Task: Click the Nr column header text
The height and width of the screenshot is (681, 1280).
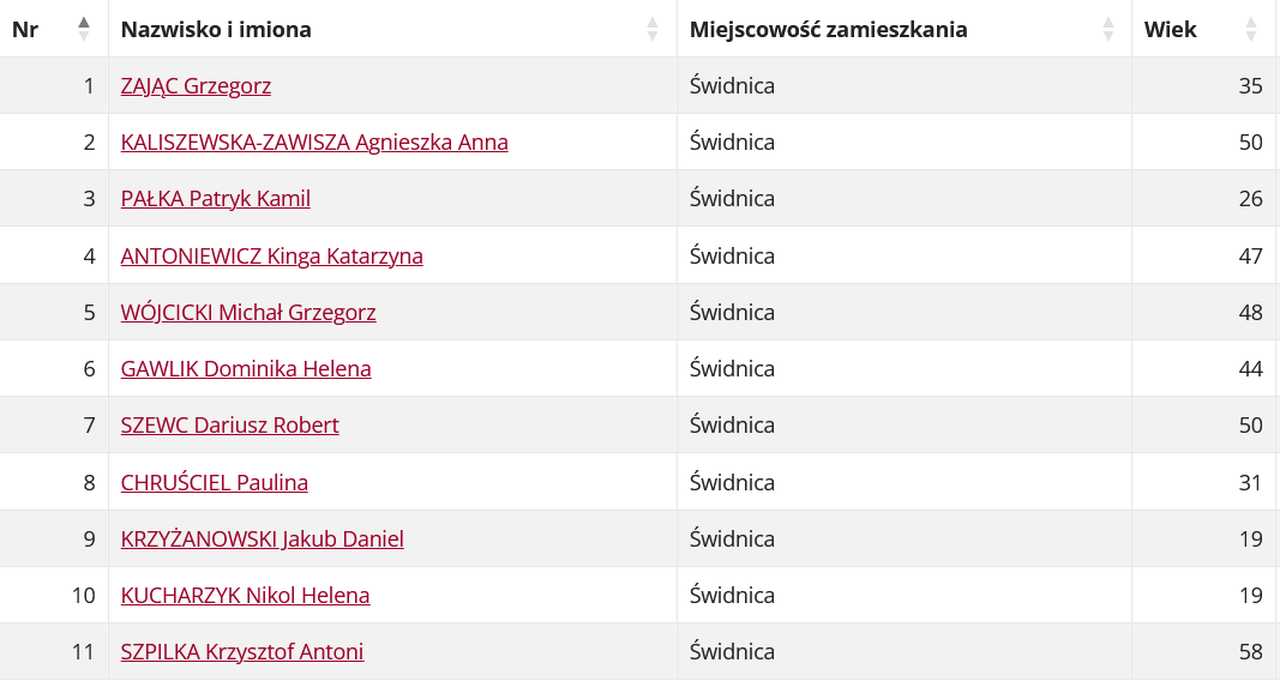Action: pos(25,29)
